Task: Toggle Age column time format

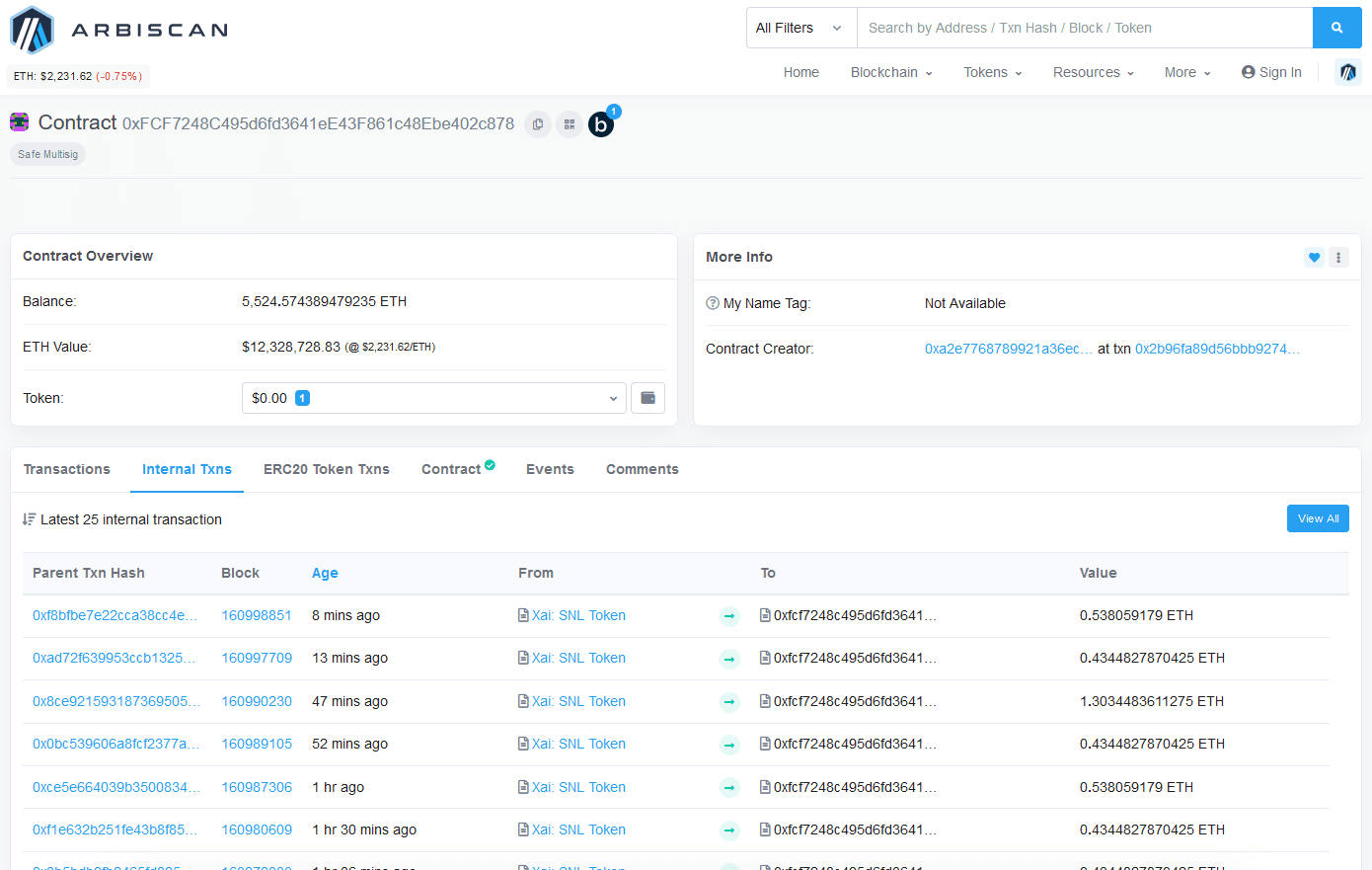Action: 325,573
